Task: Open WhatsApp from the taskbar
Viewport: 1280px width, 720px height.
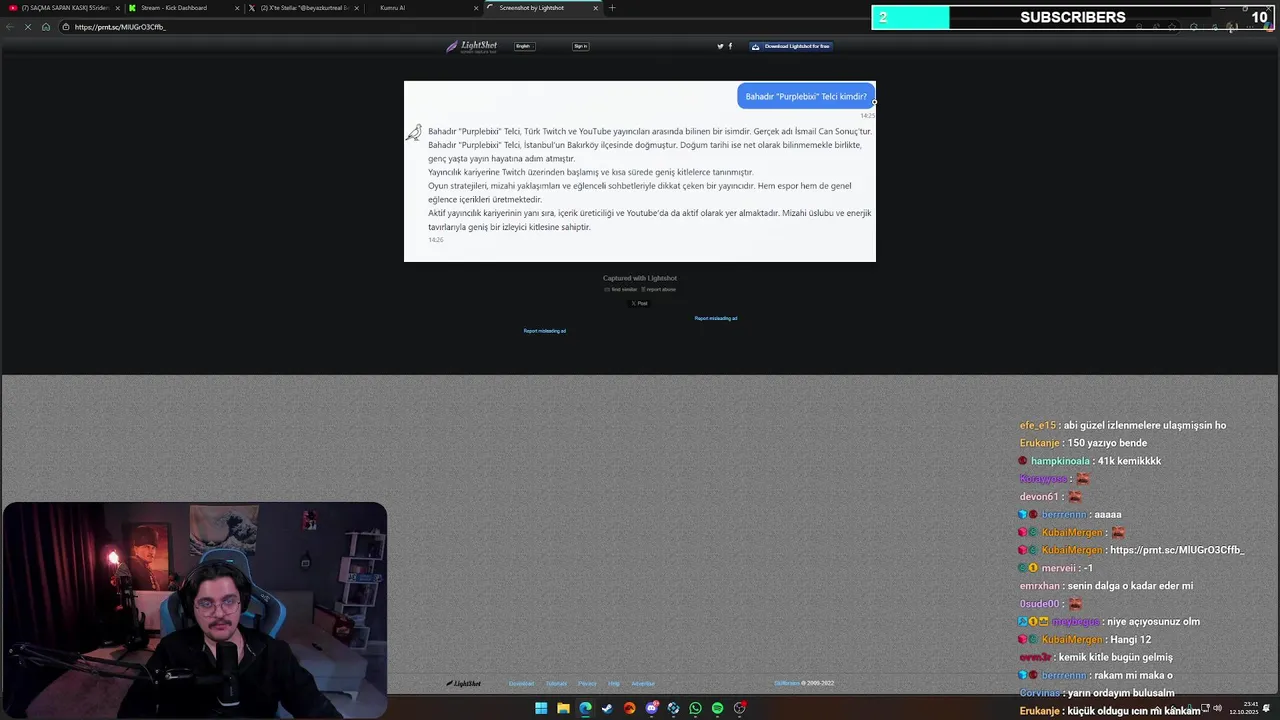Action: point(695,708)
